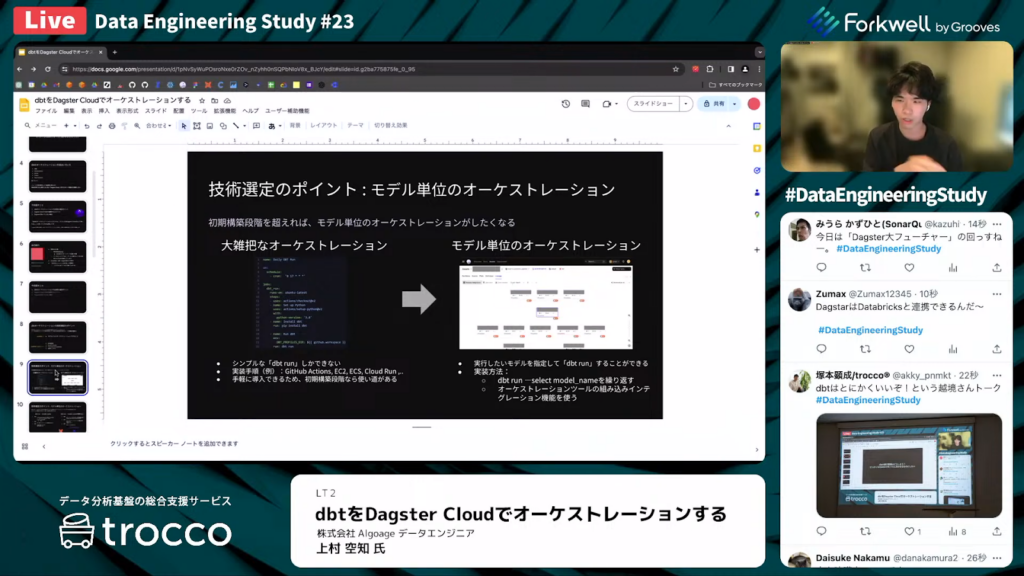Open the share button dropdown arrow
This screenshot has width=1024, height=576.
[734, 104]
